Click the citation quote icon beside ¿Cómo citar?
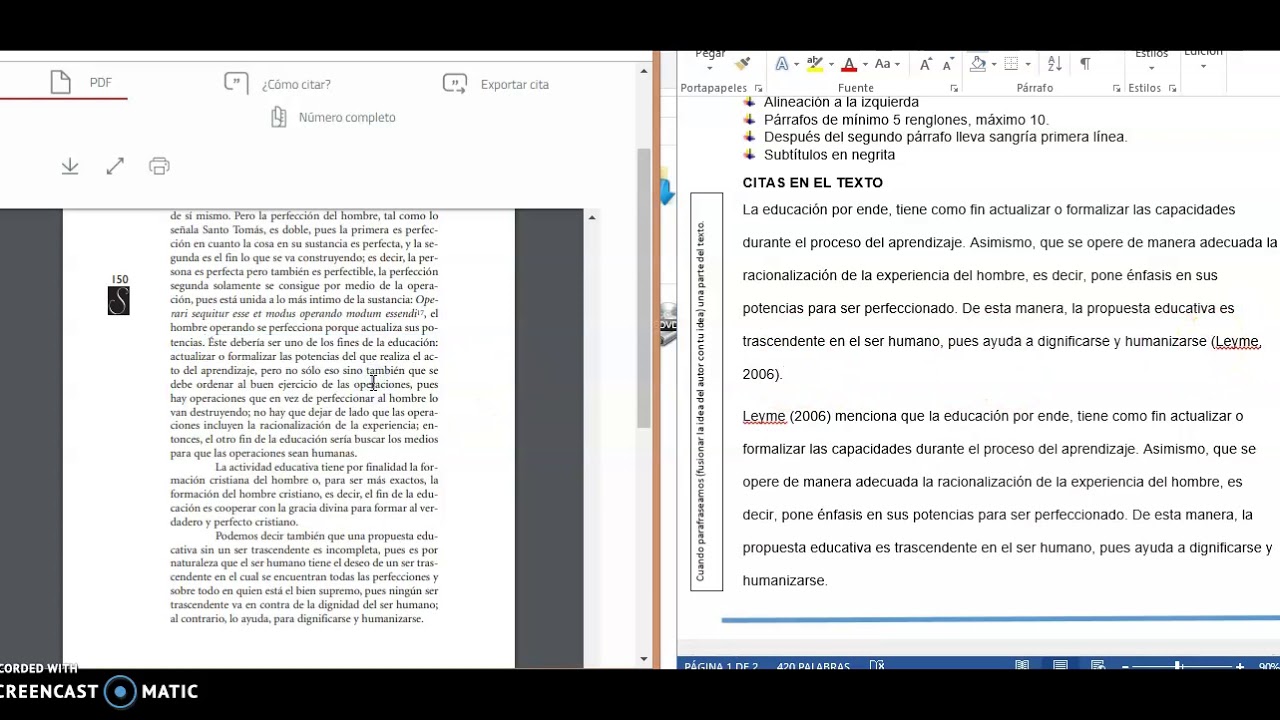Screen dimensions: 1280x720 tap(236, 83)
